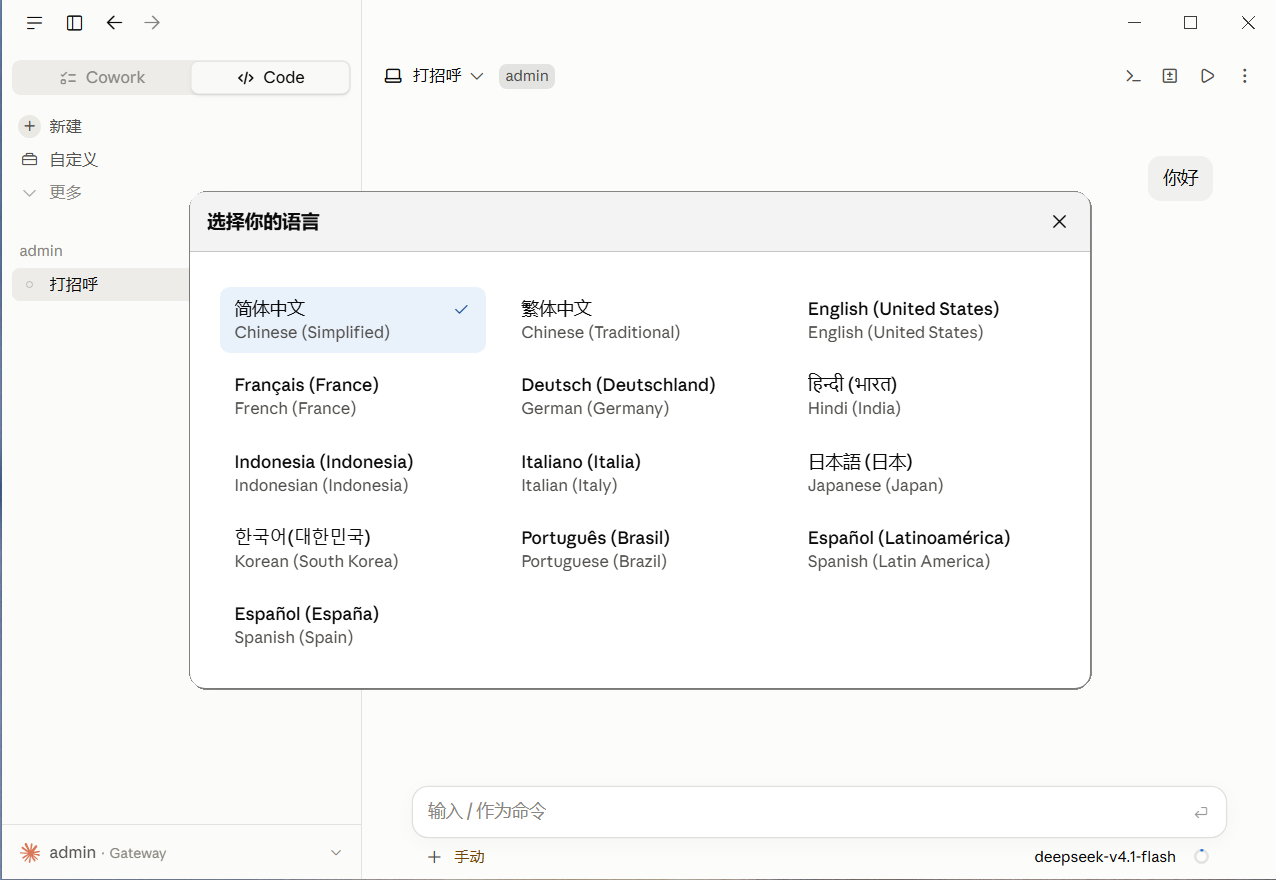
Task: Go forward with the right arrow
Action: pyautogui.click(x=152, y=23)
